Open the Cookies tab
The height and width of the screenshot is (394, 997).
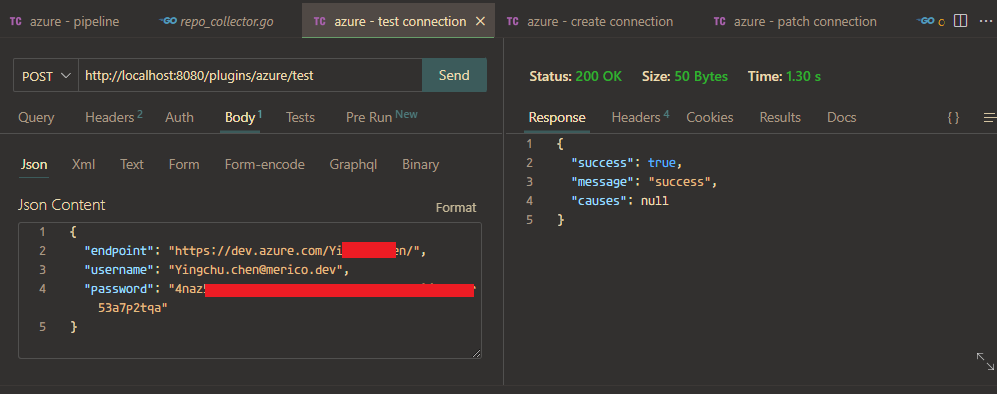(710, 118)
